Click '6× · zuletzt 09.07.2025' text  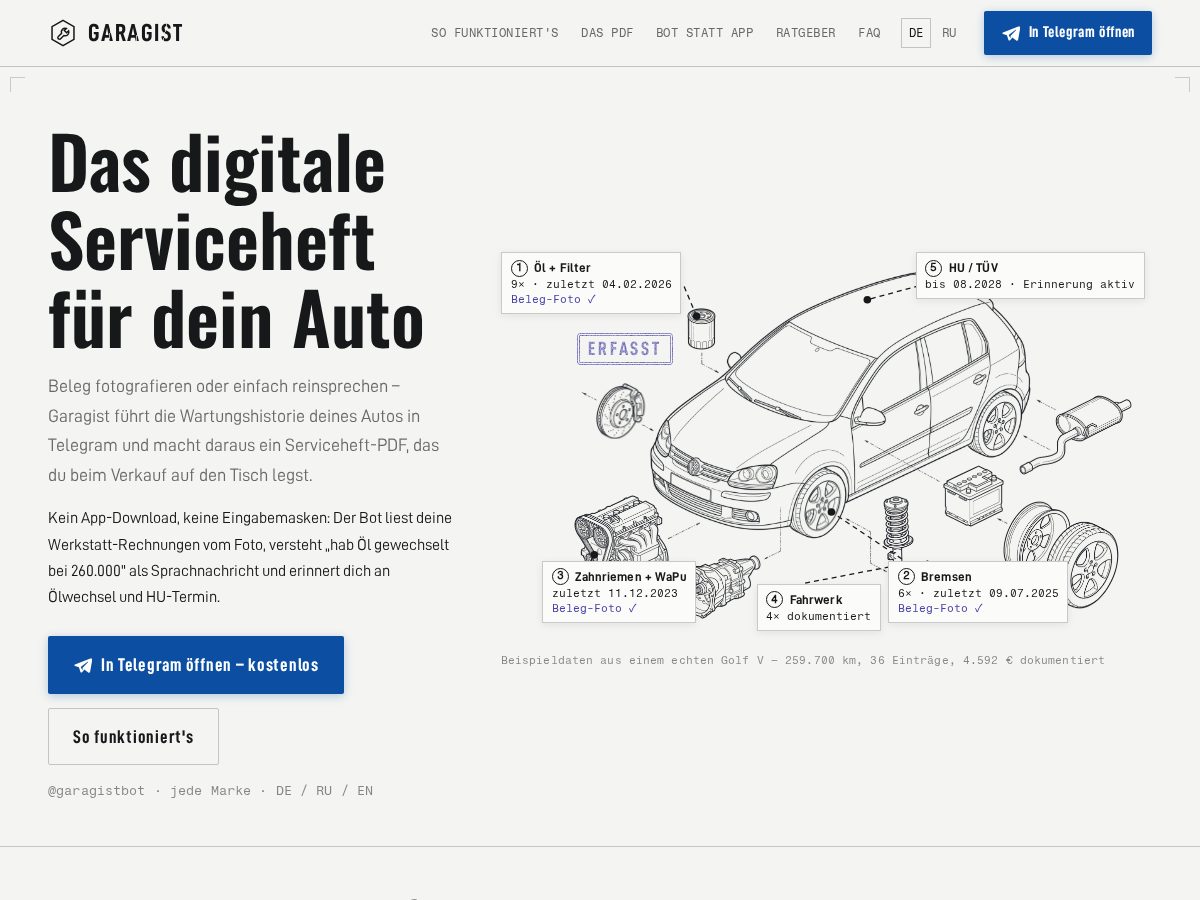(x=978, y=593)
